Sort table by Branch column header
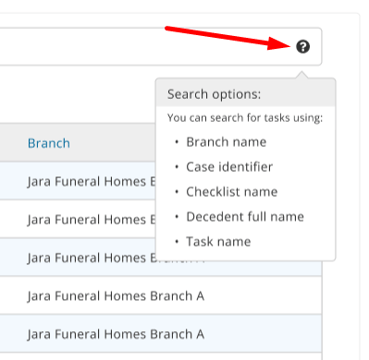The width and height of the screenshot is (369, 360). pyautogui.click(x=49, y=143)
